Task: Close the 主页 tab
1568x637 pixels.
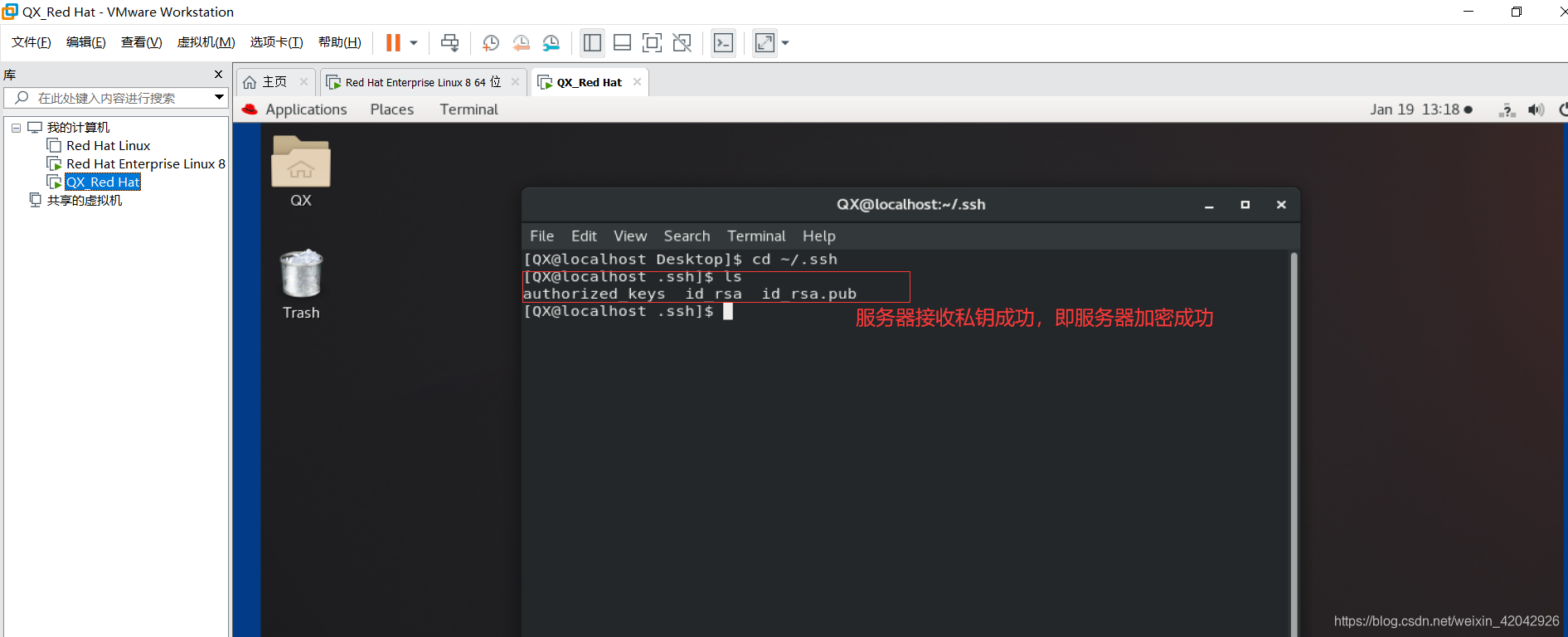Action: (303, 81)
